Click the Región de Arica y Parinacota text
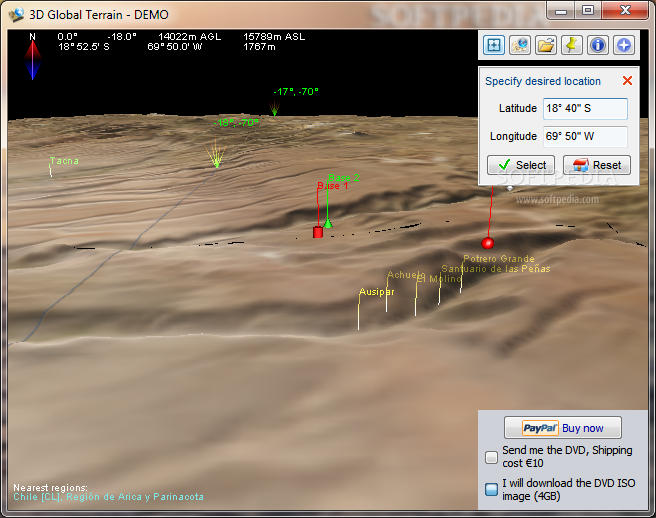Viewport: 656px width, 518px height. (135, 497)
